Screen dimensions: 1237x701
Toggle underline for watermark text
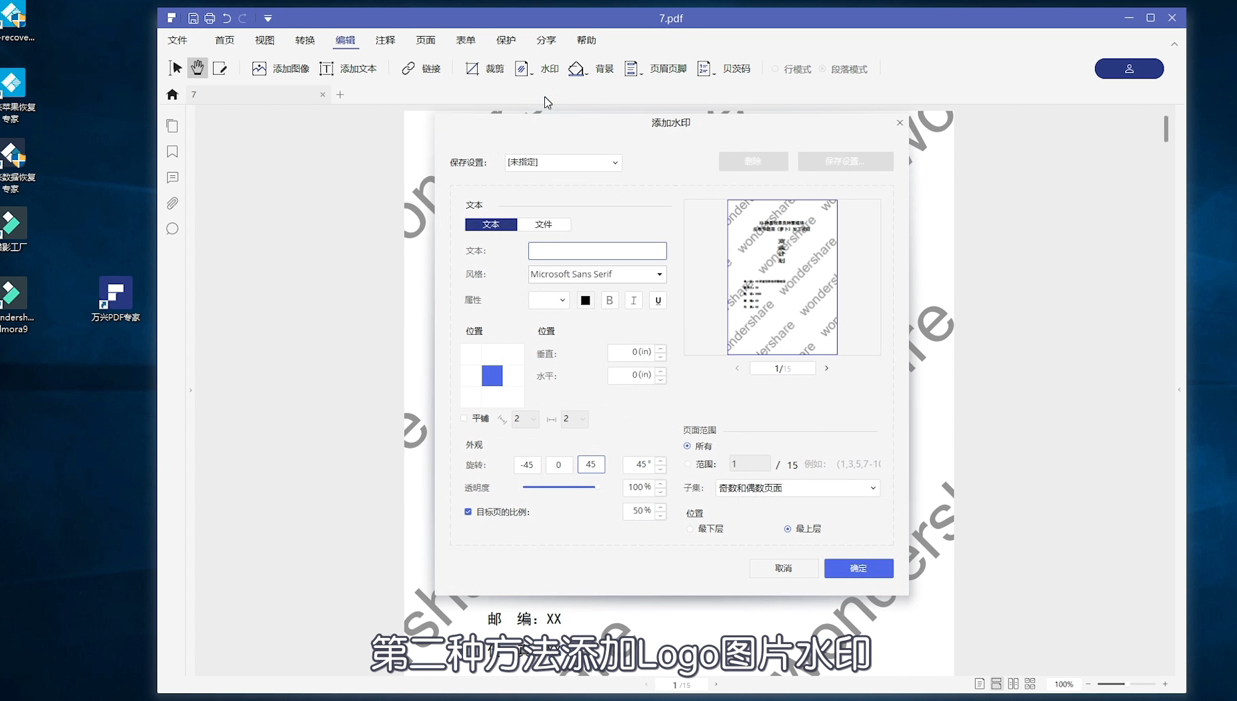(x=658, y=300)
